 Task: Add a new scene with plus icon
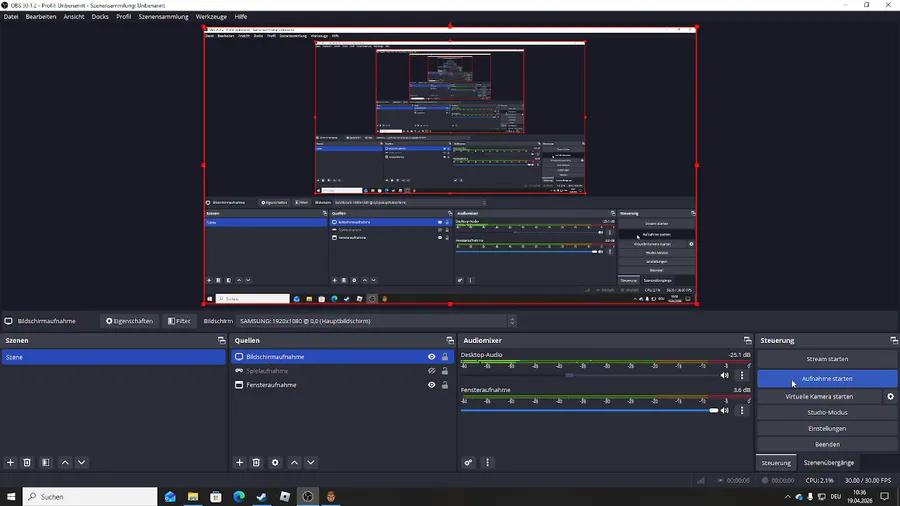pyautogui.click(x=10, y=462)
